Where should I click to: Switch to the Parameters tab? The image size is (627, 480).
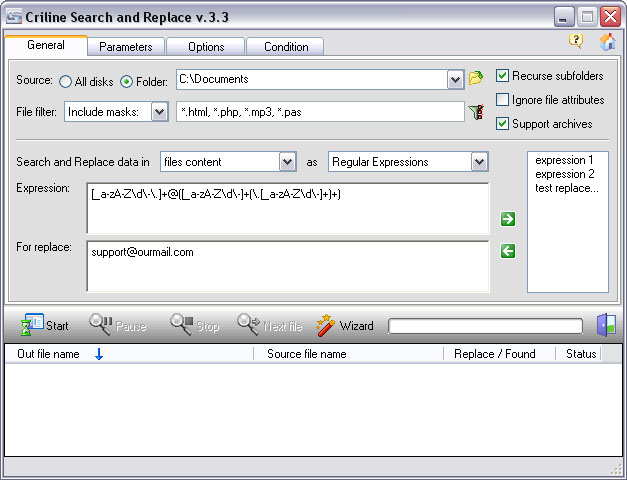[126, 47]
